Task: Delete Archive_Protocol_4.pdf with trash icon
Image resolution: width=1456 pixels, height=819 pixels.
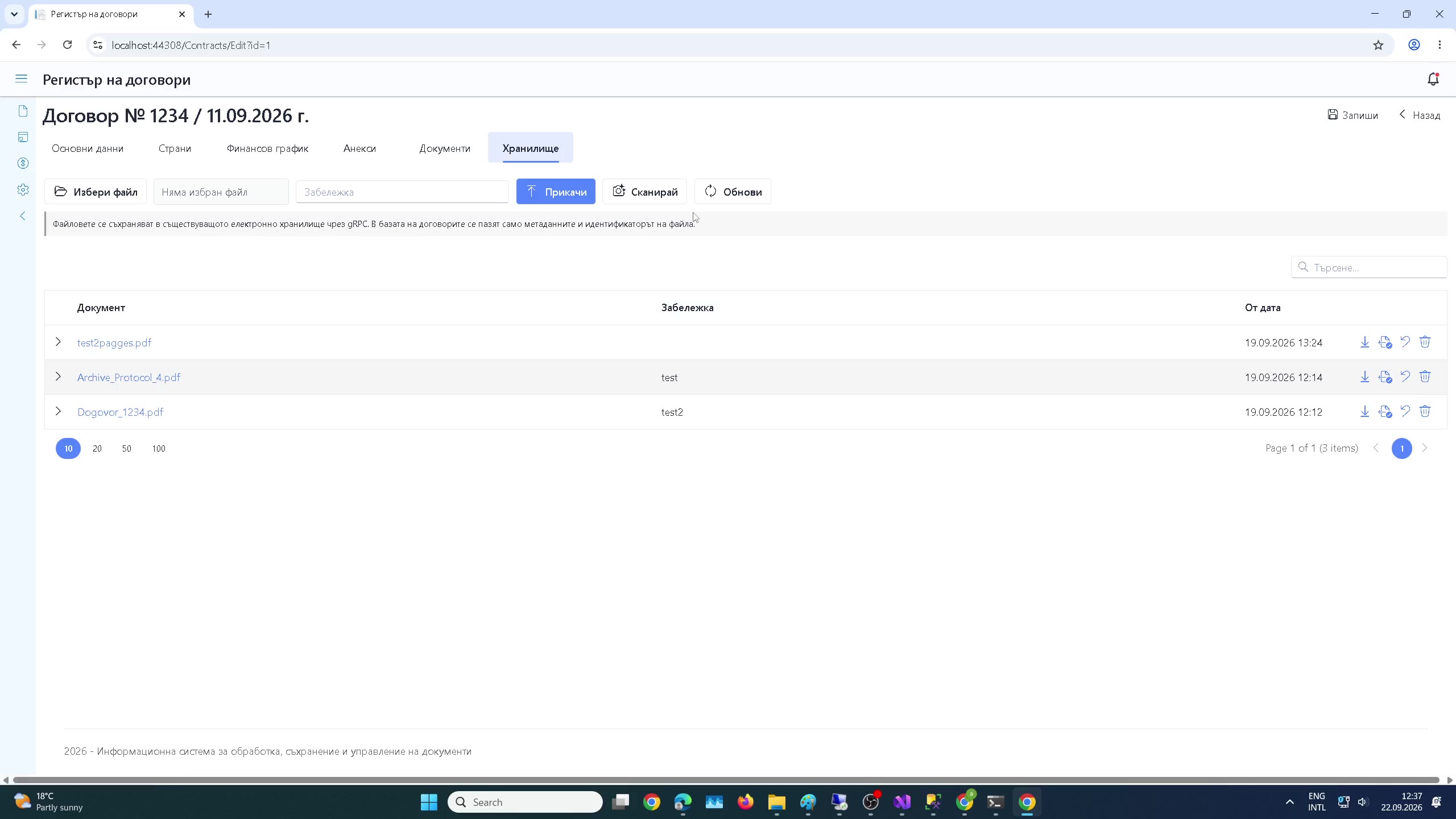Action: click(1425, 377)
